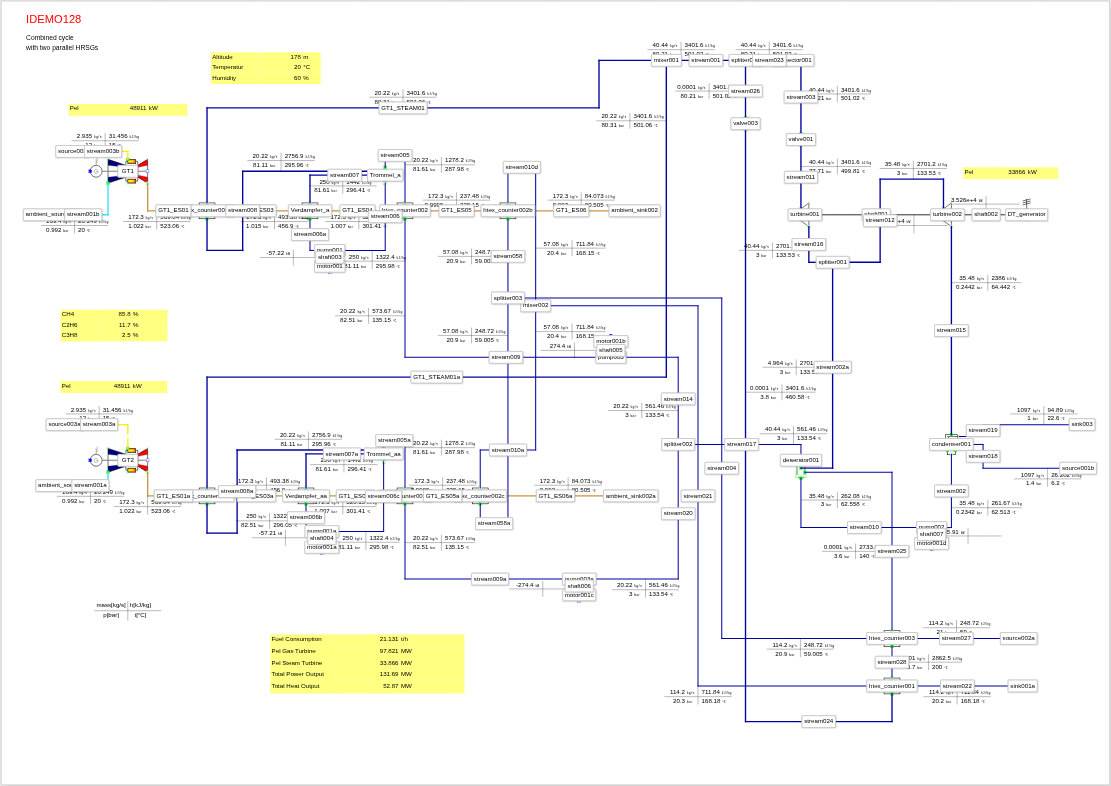
Task: Click the valve003 component
Action: click(745, 124)
